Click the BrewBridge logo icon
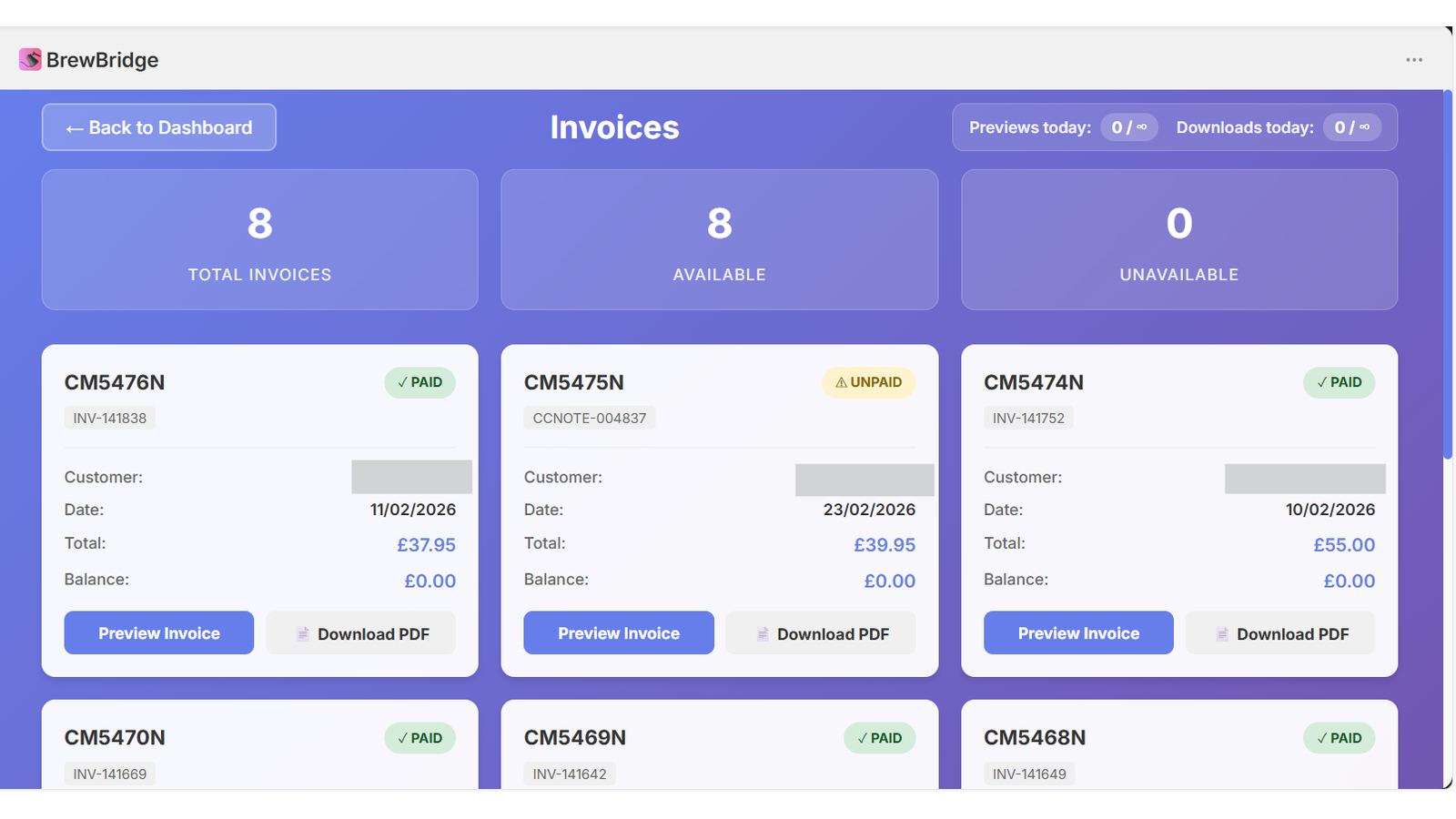 pyautogui.click(x=30, y=59)
